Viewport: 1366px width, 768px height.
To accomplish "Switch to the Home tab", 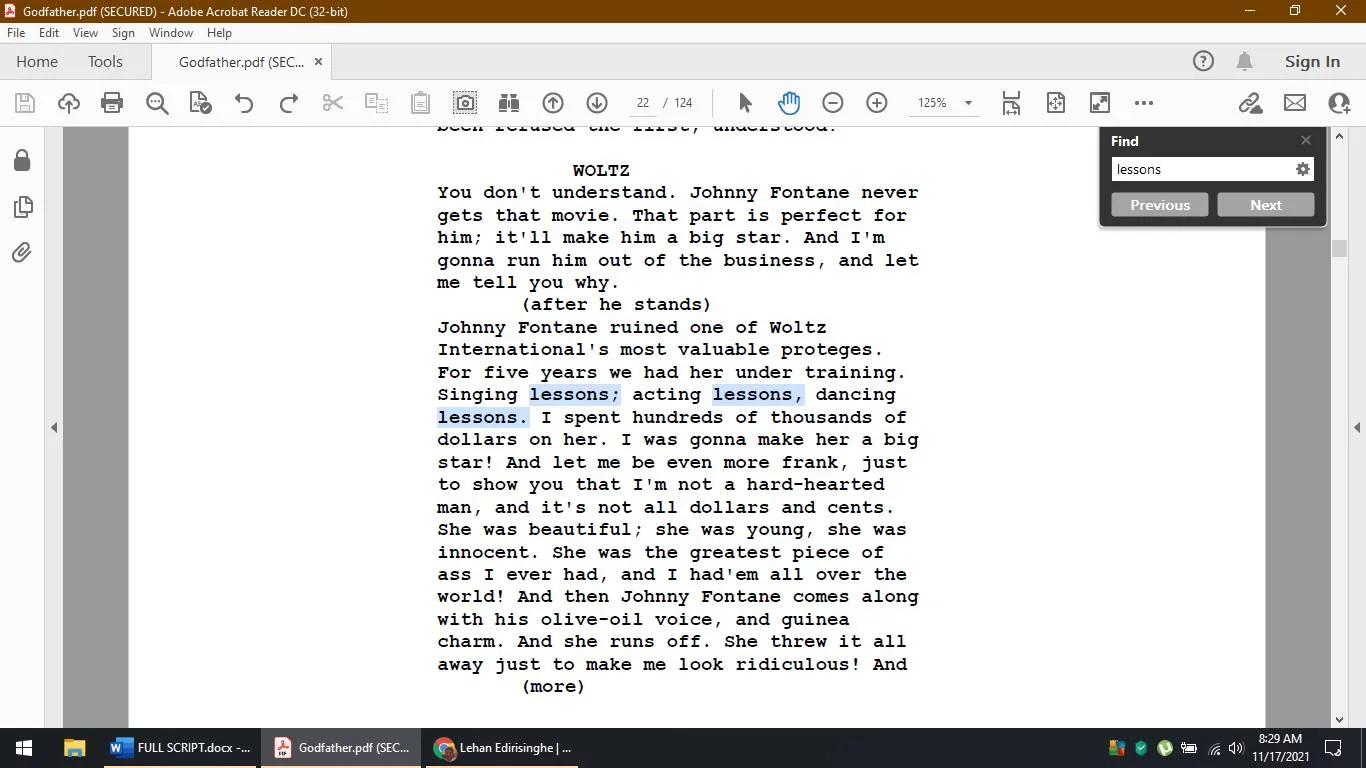I will pyautogui.click(x=37, y=62).
